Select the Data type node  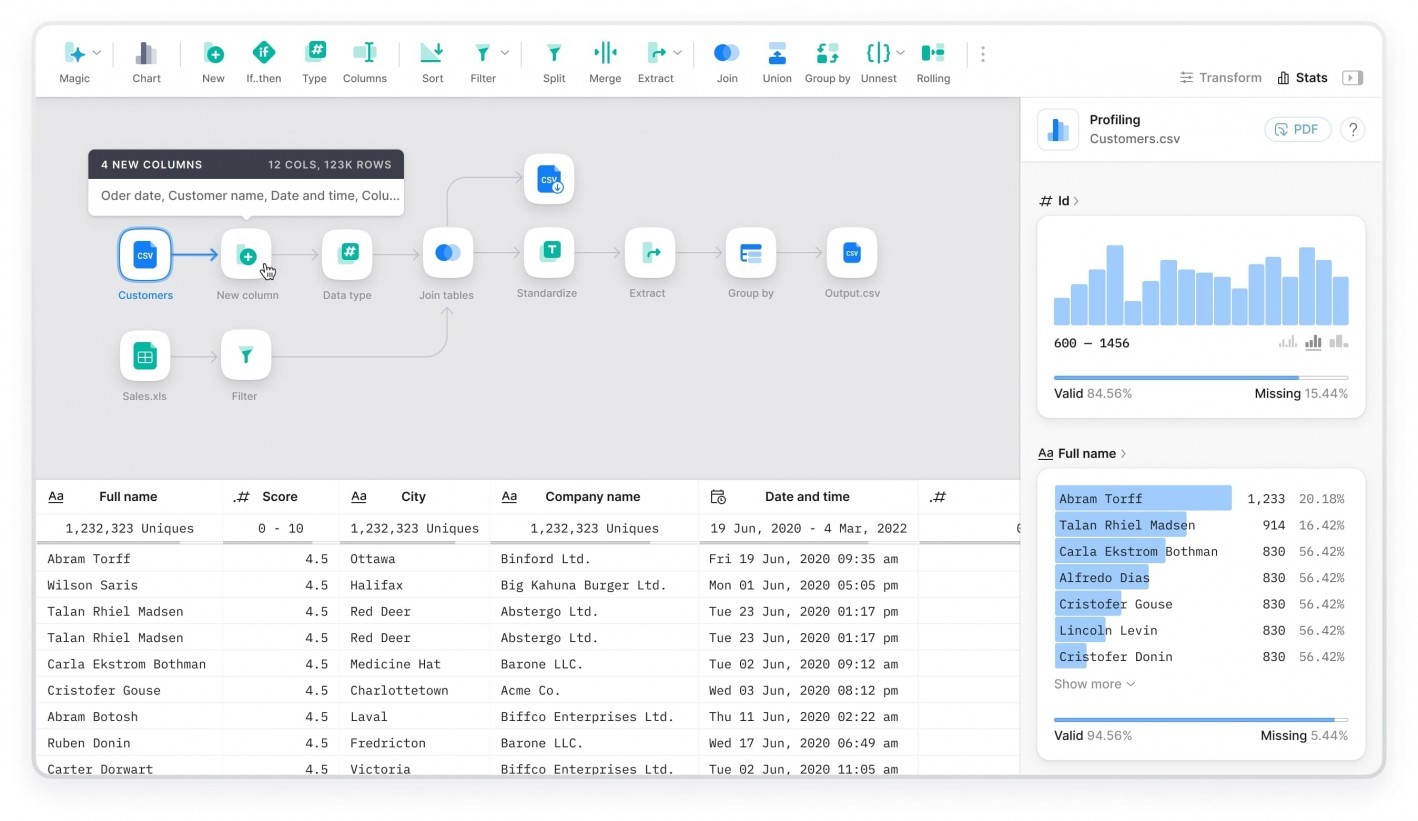click(x=347, y=255)
